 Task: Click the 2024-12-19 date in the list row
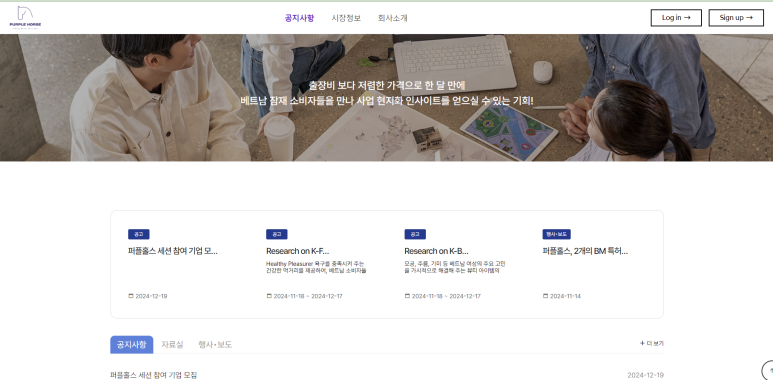645,375
